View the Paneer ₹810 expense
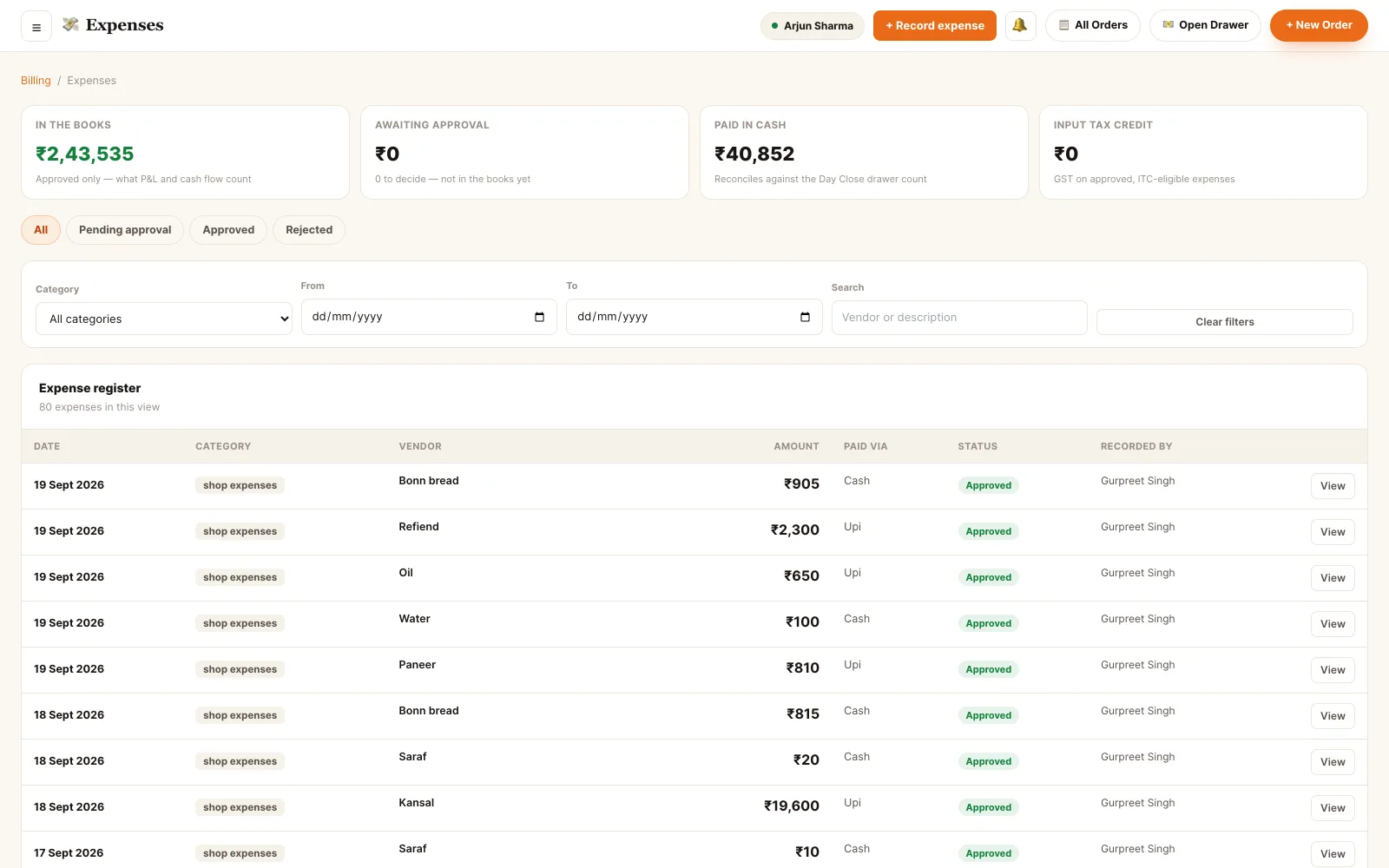Image resolution: width=1389 pixels, height=868 pixels. click(1333, 670)
